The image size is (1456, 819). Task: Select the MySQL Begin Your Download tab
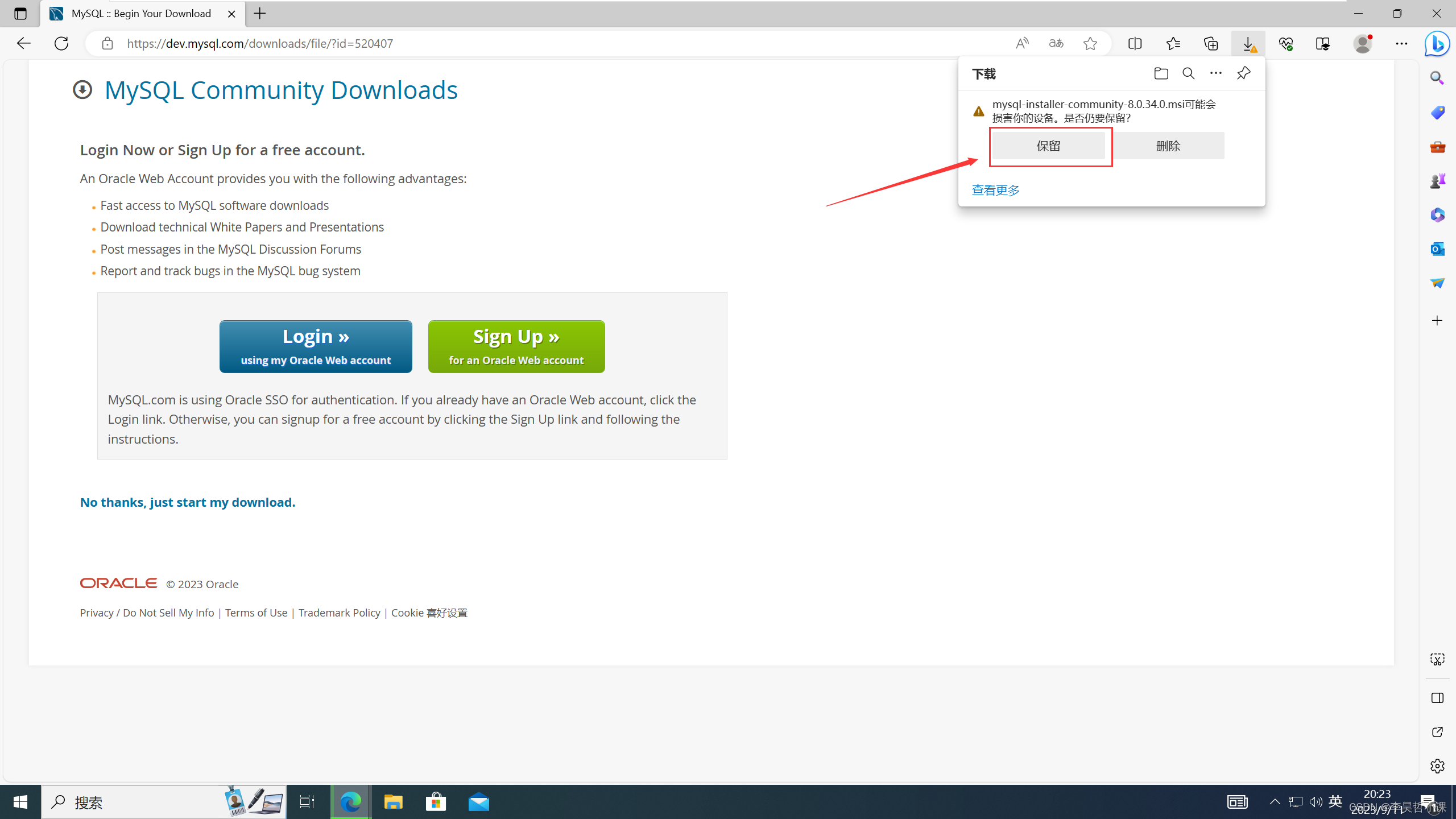(142, 14)
